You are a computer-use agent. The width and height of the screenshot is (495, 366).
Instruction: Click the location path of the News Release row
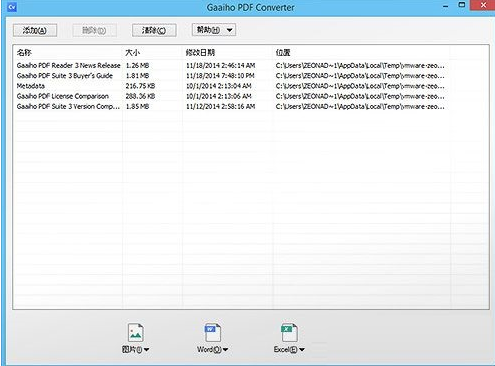pos(360,66)
